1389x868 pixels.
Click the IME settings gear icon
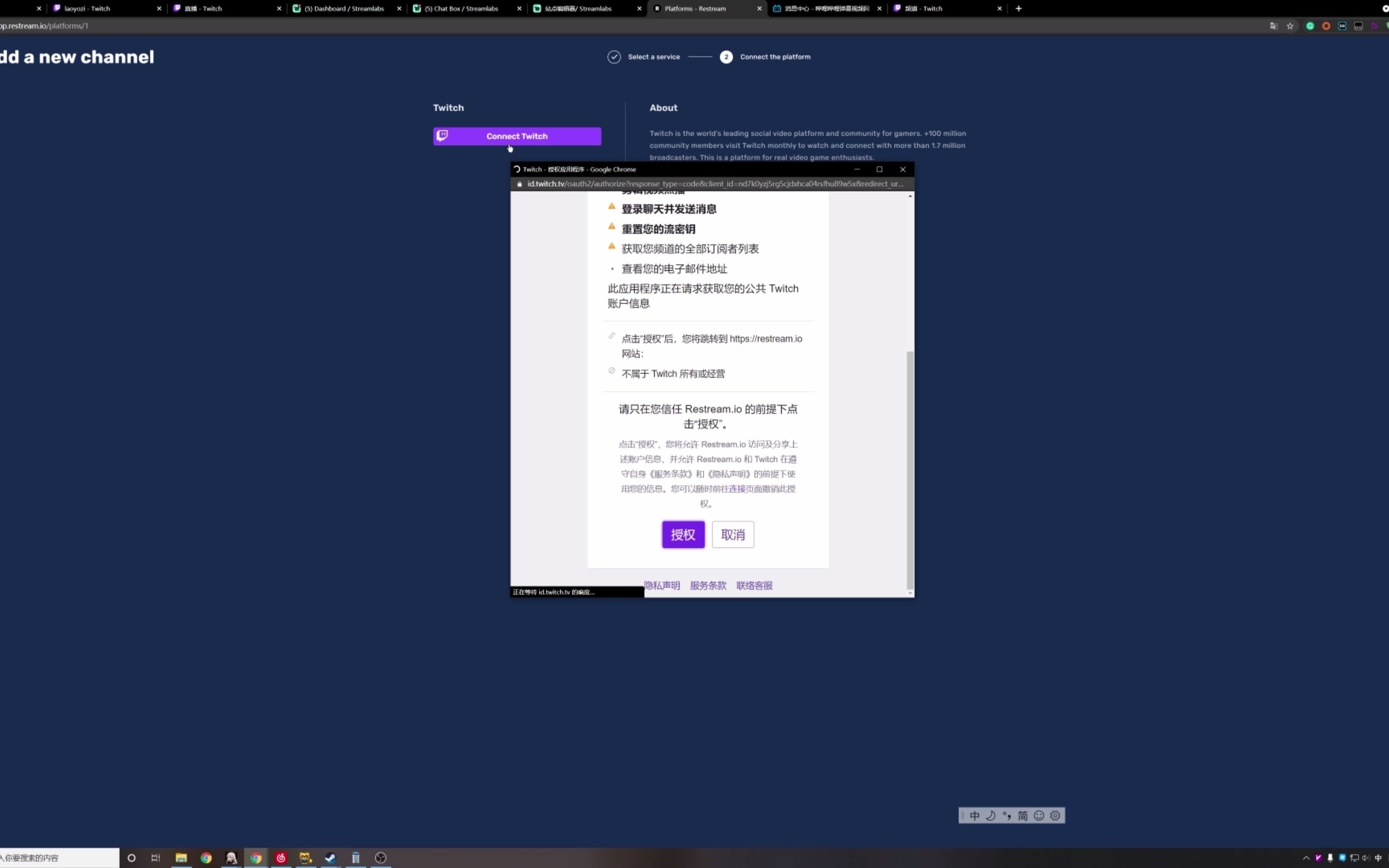pos(1055,816)
